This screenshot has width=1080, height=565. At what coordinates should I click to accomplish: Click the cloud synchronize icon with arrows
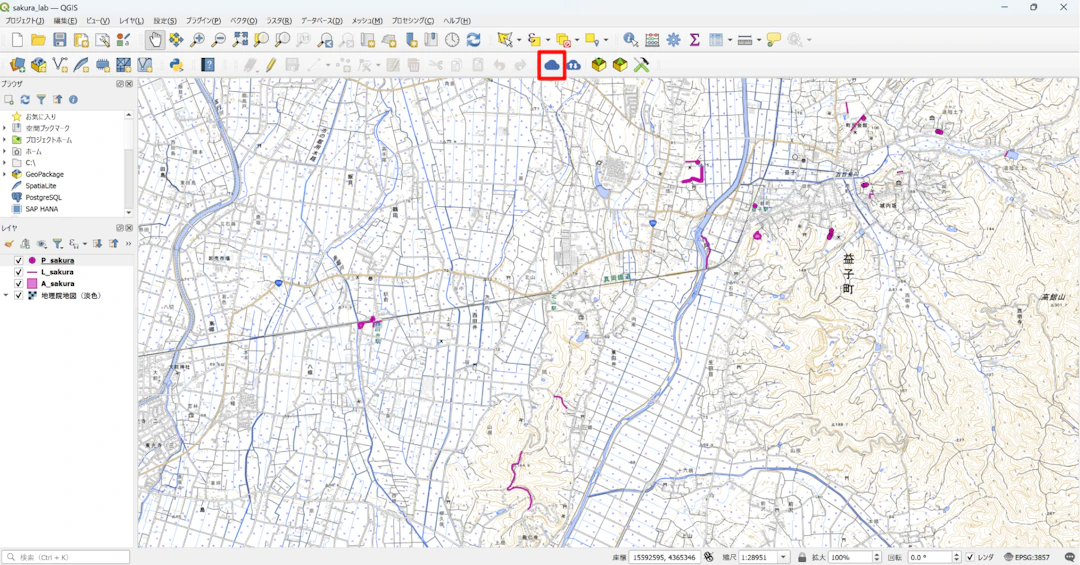click(x=573, y=65)
